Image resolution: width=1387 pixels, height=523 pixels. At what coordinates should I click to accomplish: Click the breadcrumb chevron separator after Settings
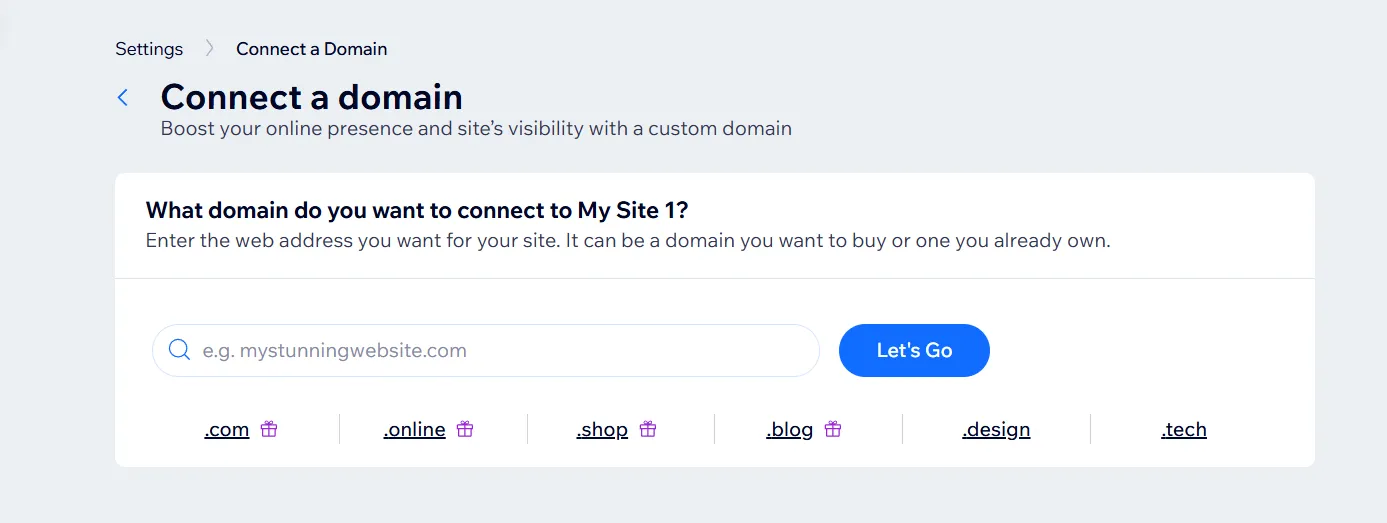[x=210, y=48]
